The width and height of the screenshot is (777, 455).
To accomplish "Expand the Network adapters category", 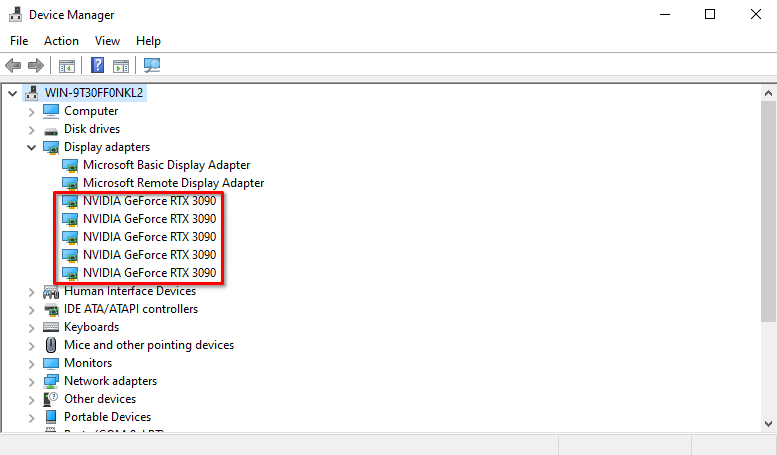I will pyautogui.click(x=32, y=382).
